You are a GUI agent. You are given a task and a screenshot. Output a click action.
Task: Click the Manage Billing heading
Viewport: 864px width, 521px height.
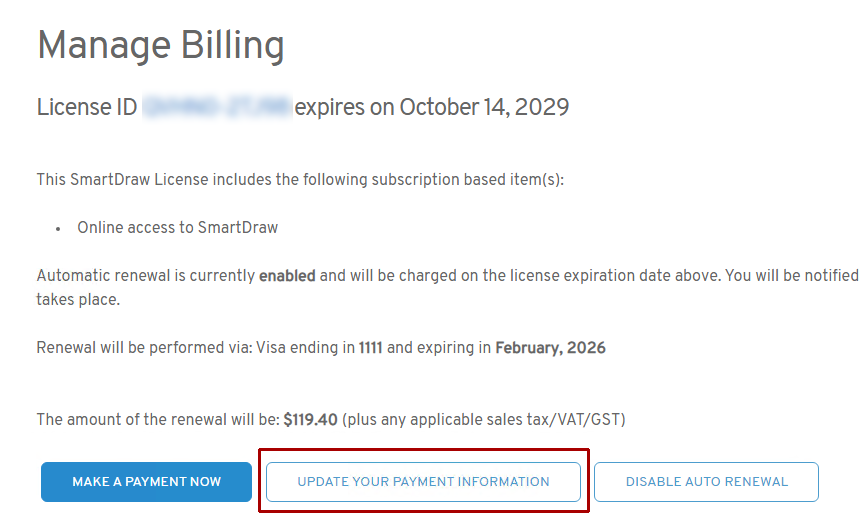point(161,47)
